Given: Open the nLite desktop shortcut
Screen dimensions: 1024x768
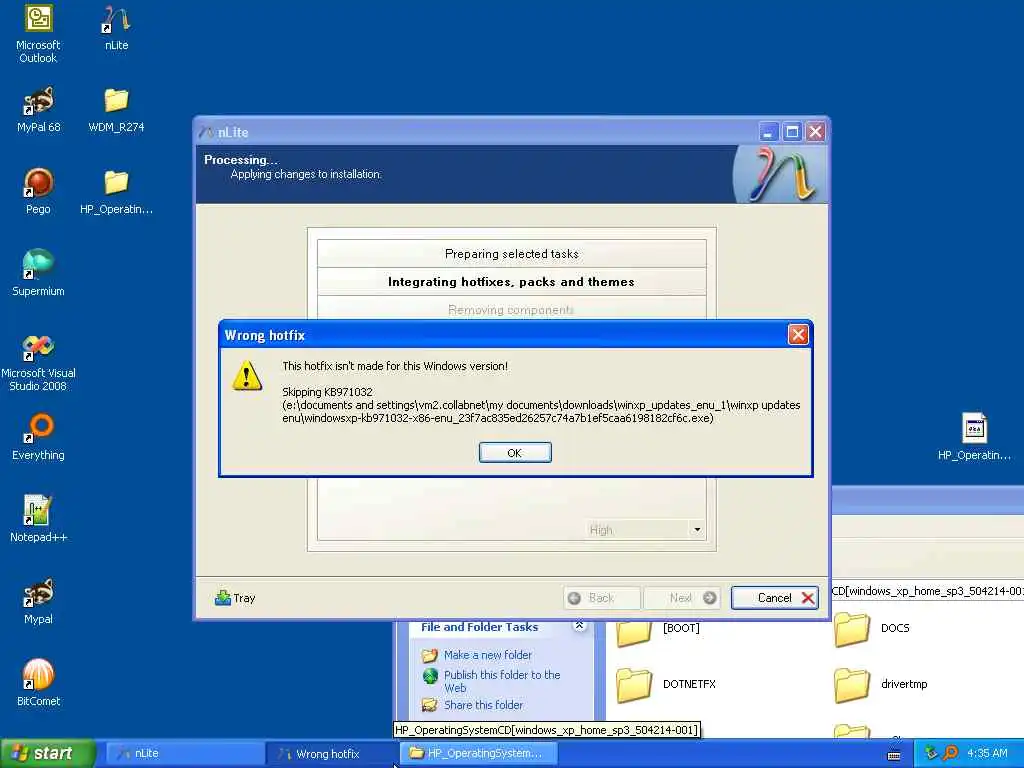Looking at the screenshot, I should tap(116, 28).
